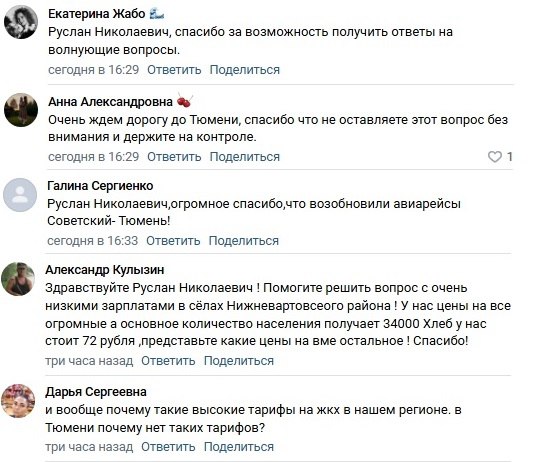Reply to Александр Кулызин's comment
This screenshot has height=462, width=536.
[168, 361]
